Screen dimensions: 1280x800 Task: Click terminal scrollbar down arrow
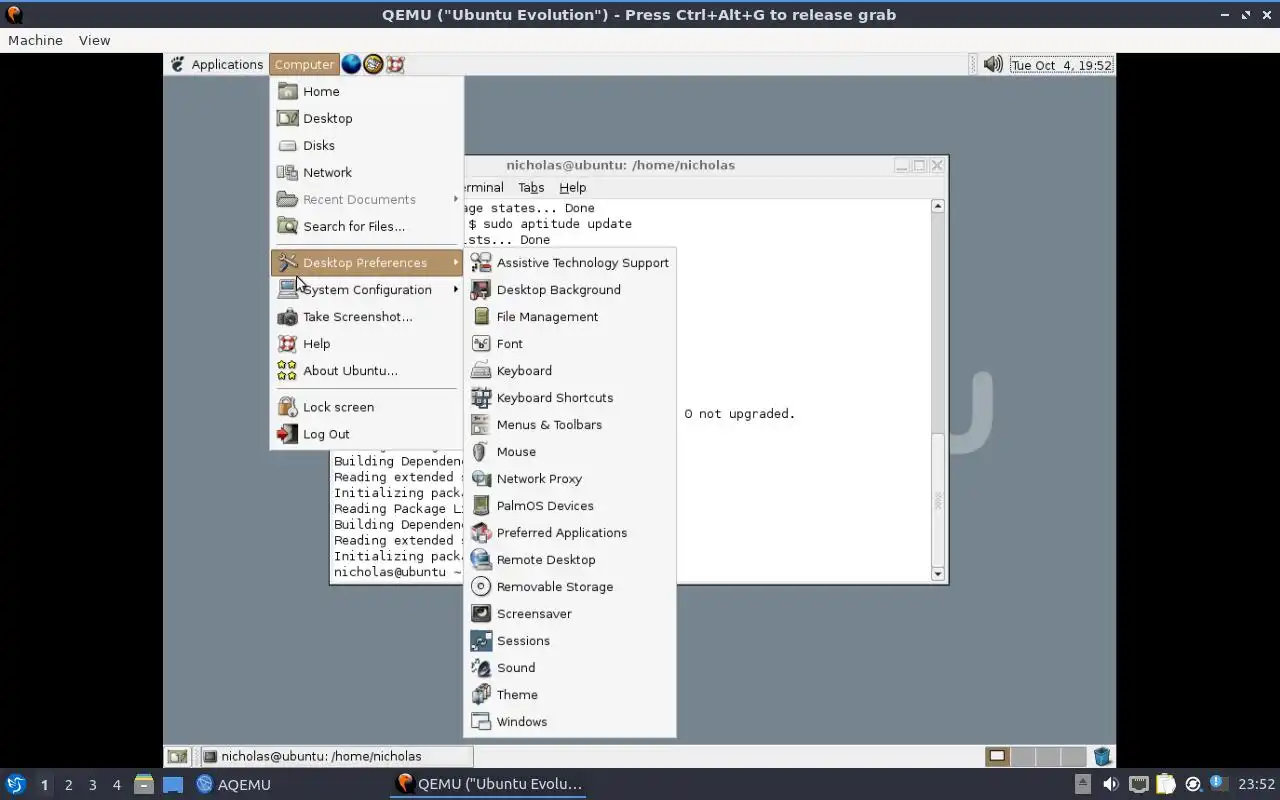[938, 574]
